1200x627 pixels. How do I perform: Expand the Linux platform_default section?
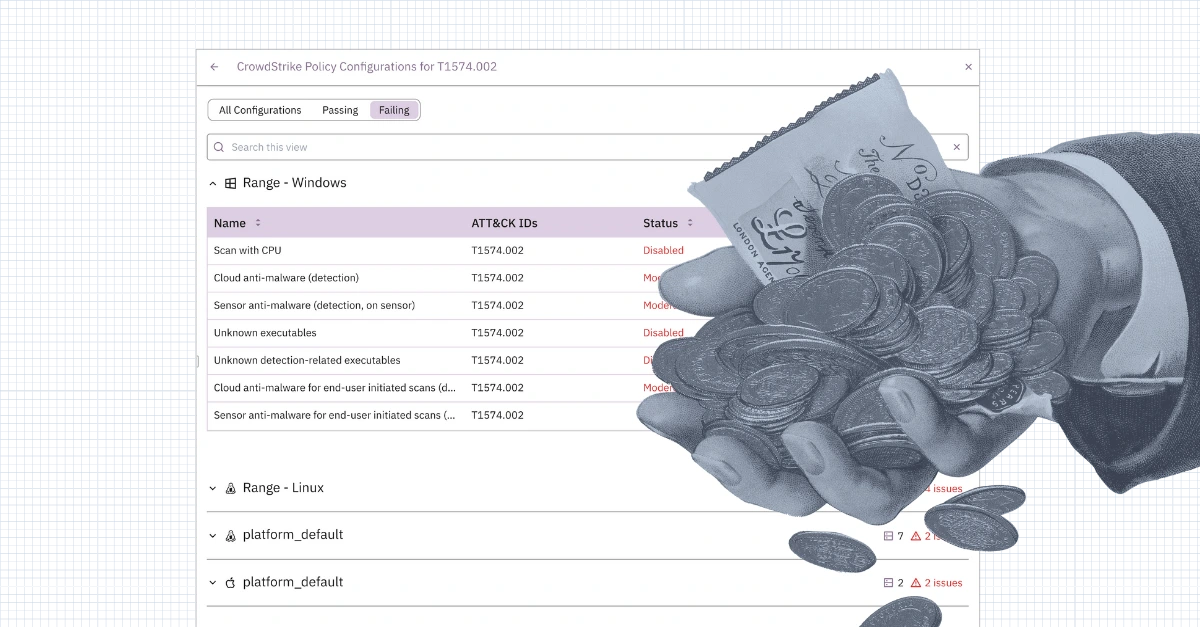212,535
